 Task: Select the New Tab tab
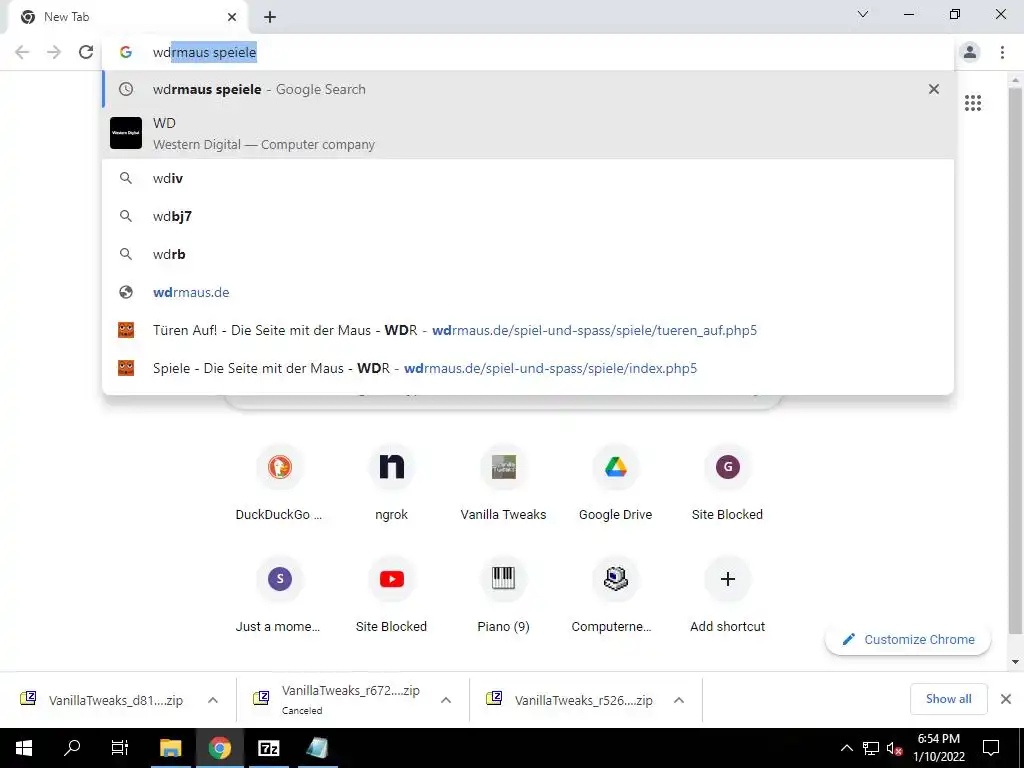click(127, 18)
